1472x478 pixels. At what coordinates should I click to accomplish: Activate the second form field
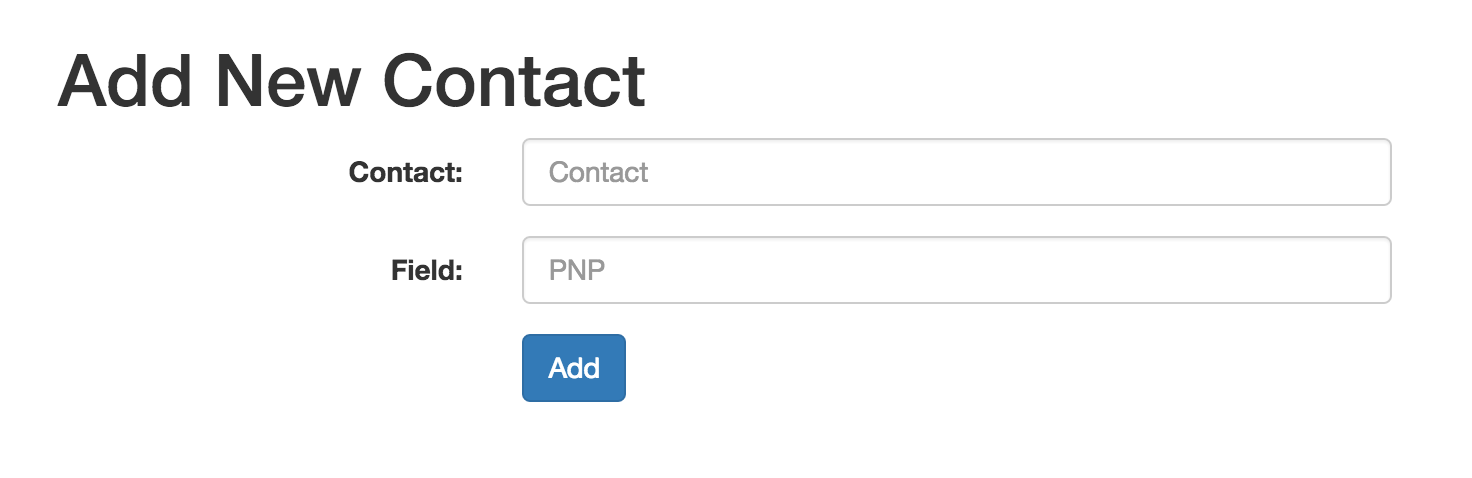(957, 270)
